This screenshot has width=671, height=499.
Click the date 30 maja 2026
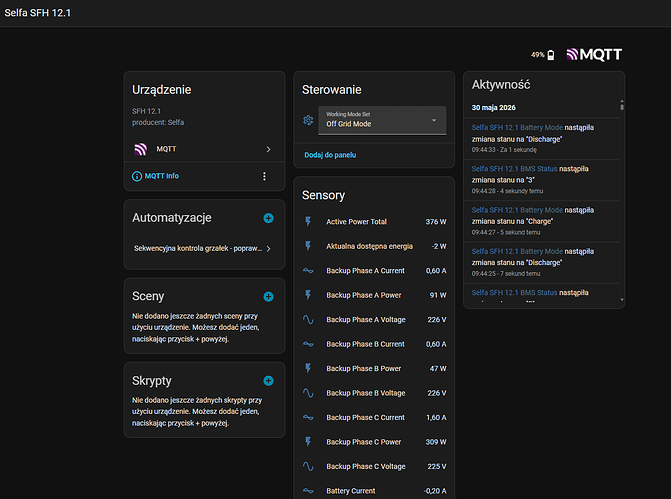coord(493,107)
